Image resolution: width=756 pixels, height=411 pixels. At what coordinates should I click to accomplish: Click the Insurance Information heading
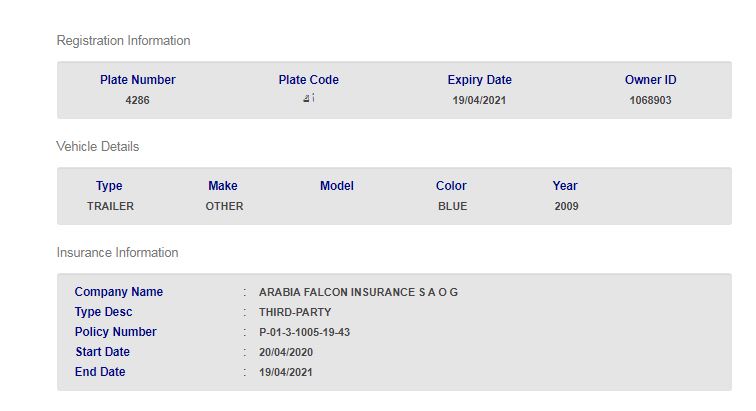tap(117, 253)
